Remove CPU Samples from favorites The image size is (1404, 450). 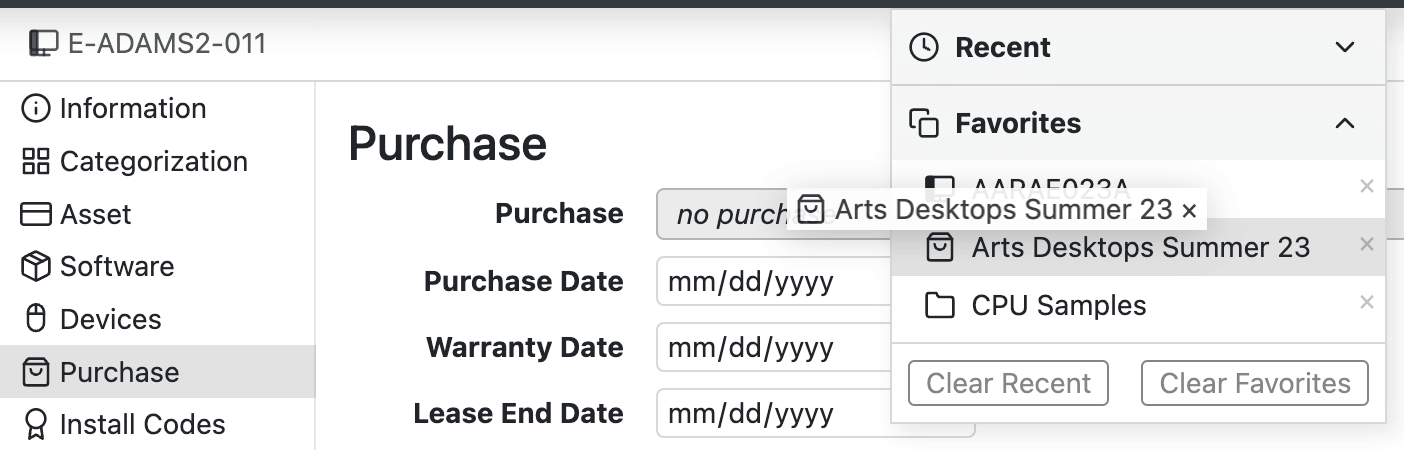click(x=1367, y=302)
